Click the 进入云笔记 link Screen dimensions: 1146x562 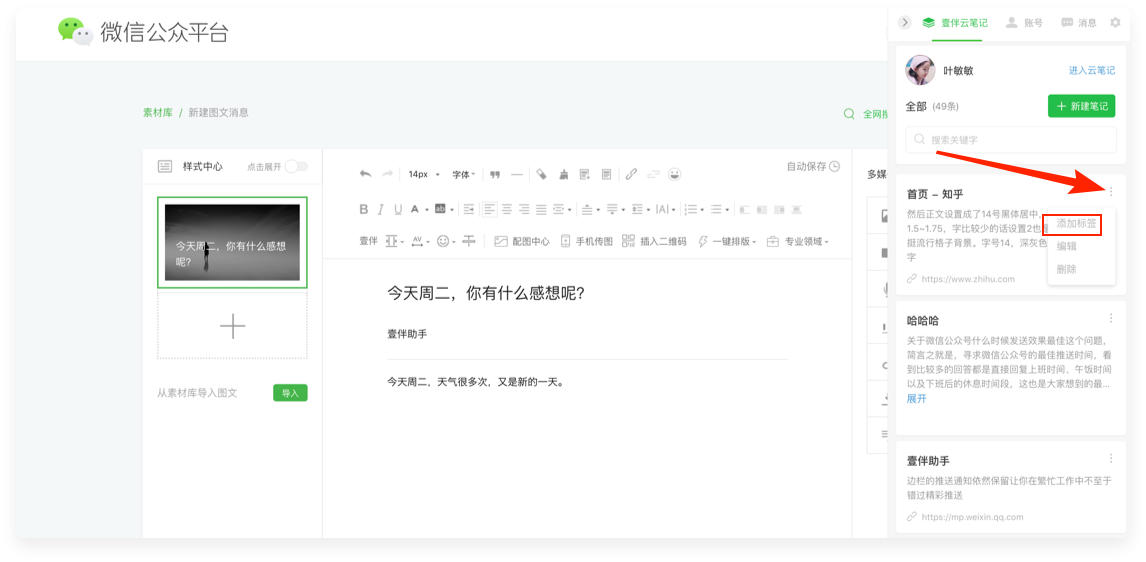click(x=1092, y=70)
